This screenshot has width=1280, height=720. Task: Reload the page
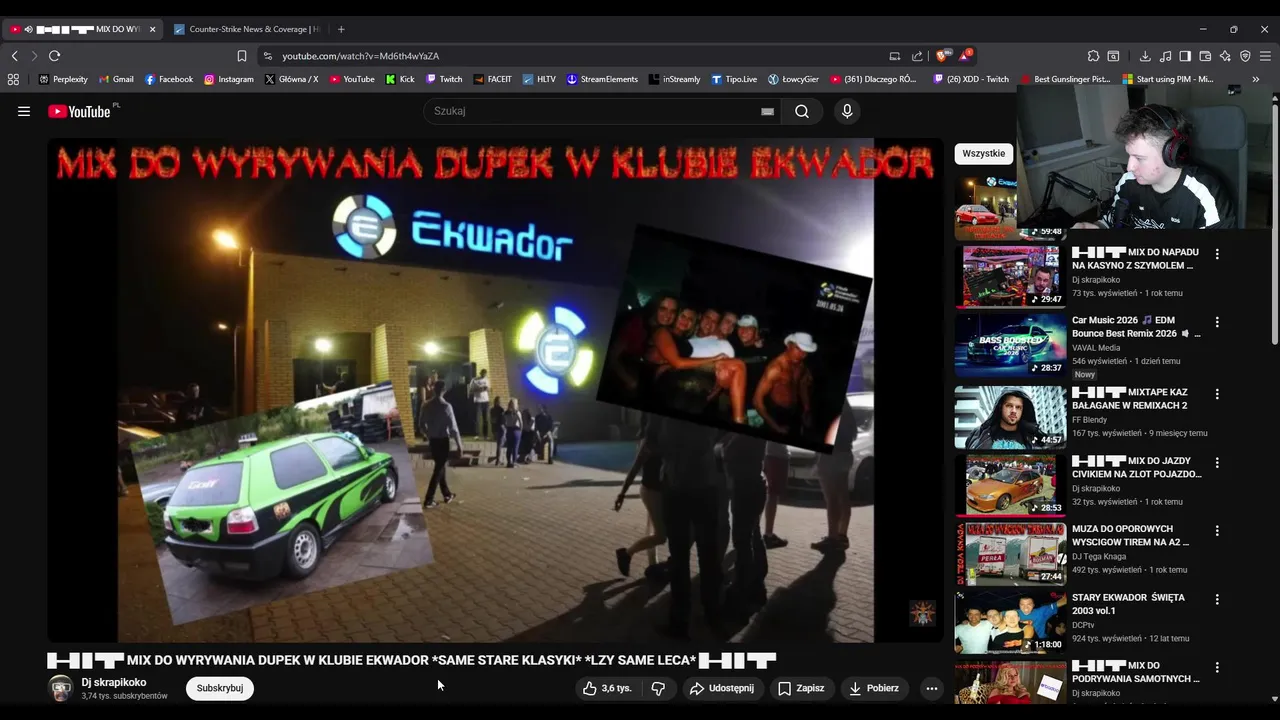[54, 56]
